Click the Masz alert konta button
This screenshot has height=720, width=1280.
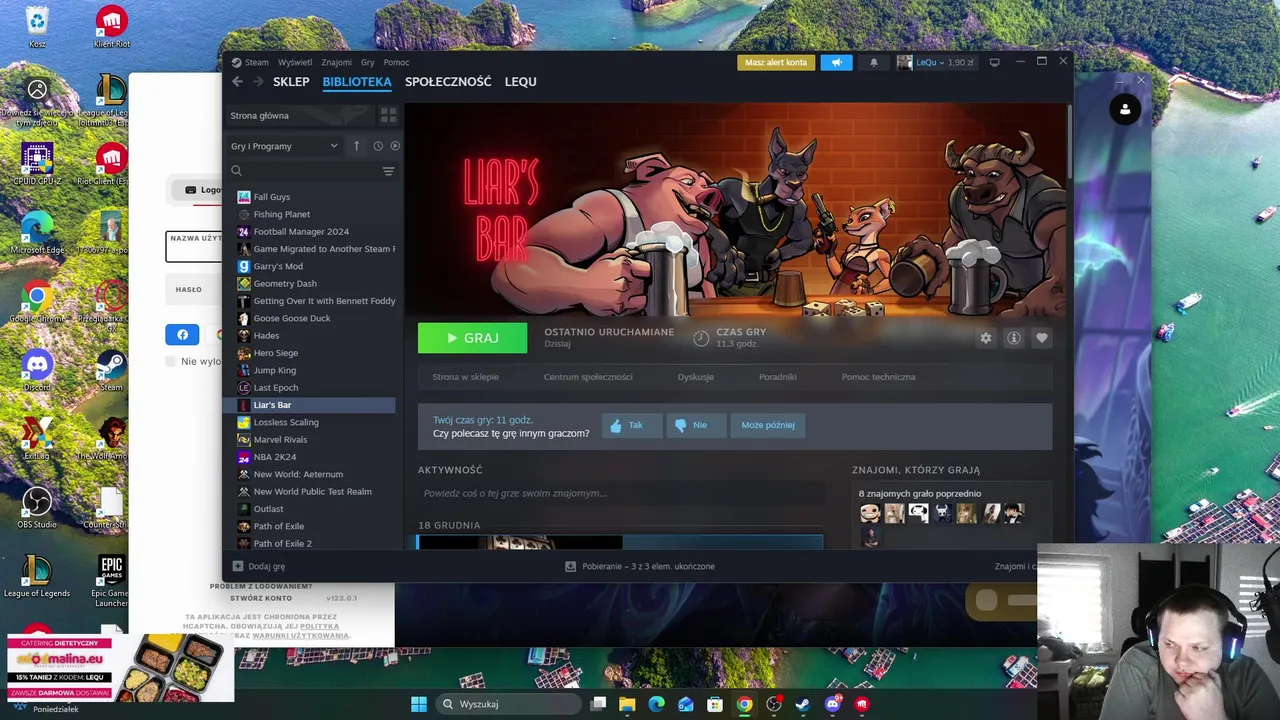(776, 62)
